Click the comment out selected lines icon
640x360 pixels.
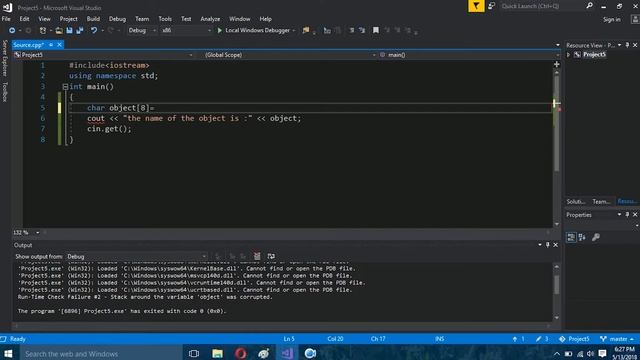pyautogui.click(x=351, y=30)
